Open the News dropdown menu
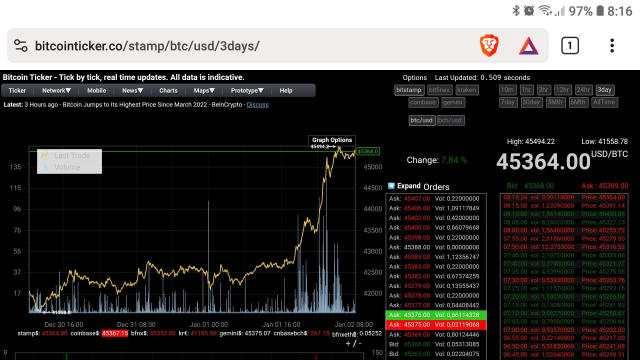 [133, 91]
